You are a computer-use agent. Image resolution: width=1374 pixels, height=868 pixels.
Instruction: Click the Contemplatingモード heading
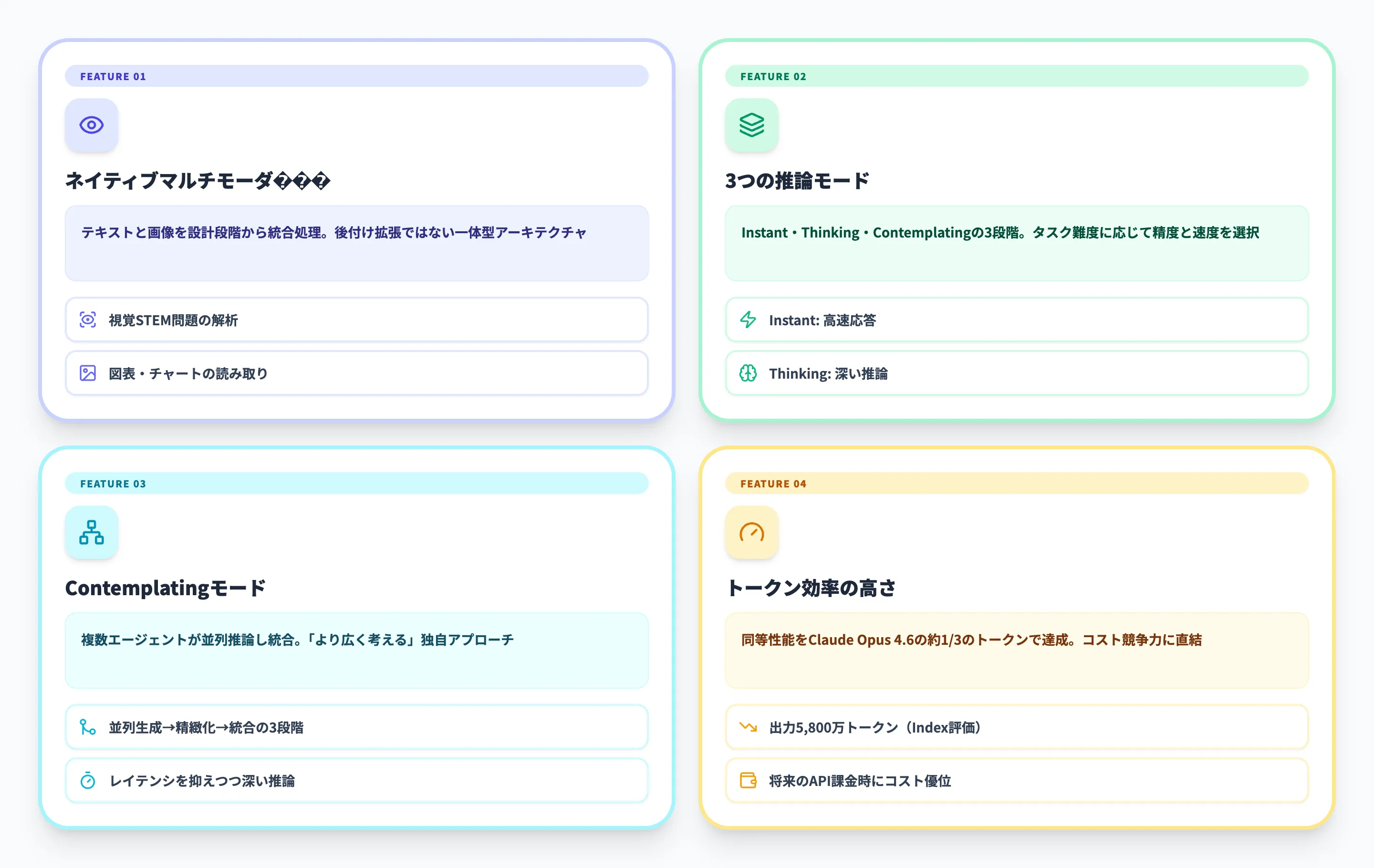[x=166, y=588]
